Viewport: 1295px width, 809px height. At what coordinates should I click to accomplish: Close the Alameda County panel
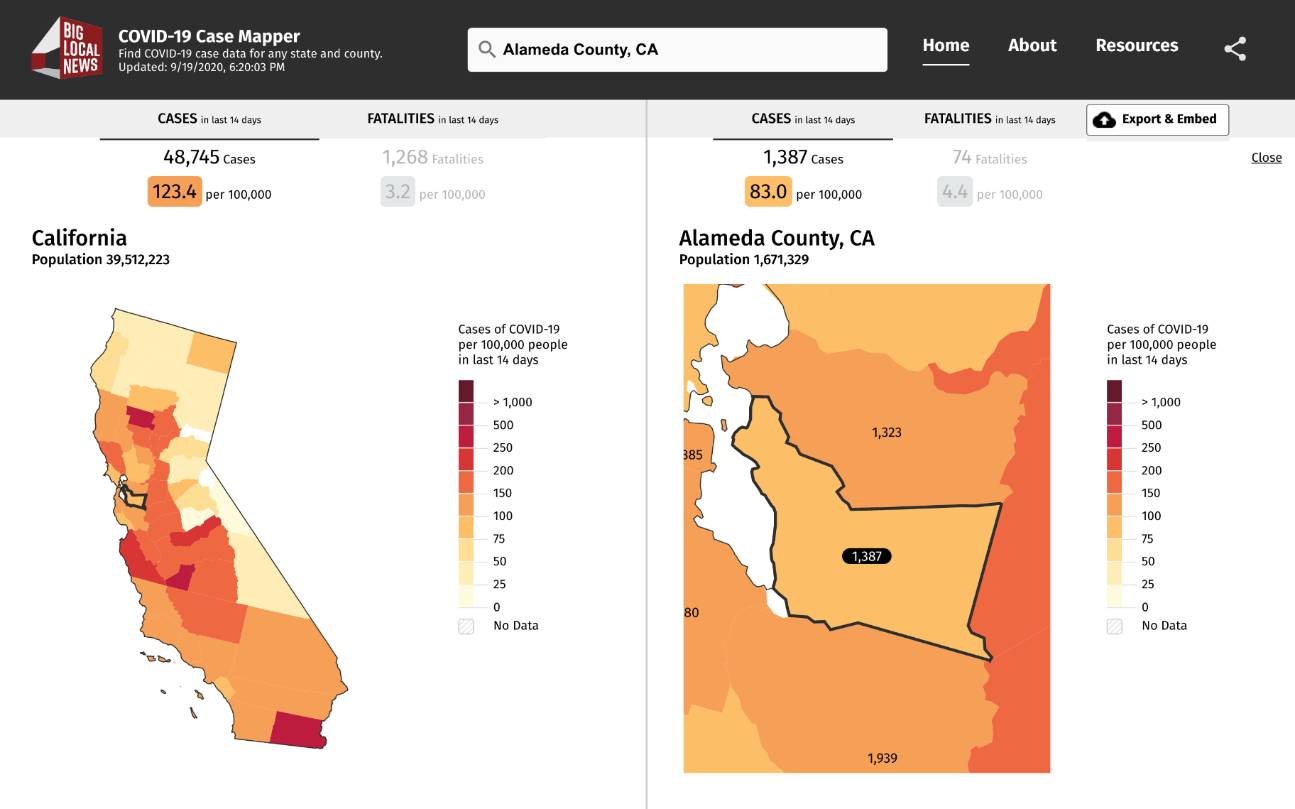(x=1266, y=157)
